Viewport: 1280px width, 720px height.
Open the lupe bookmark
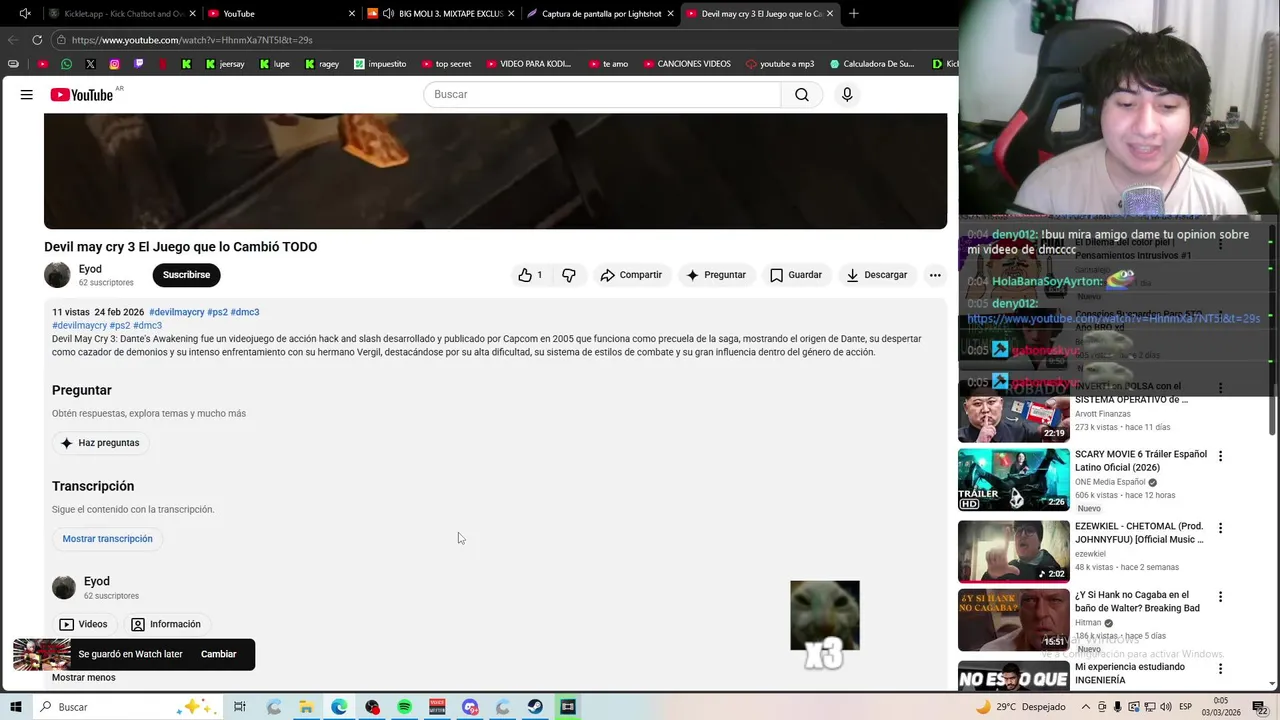pyautogui.click(x=275, y=64)
